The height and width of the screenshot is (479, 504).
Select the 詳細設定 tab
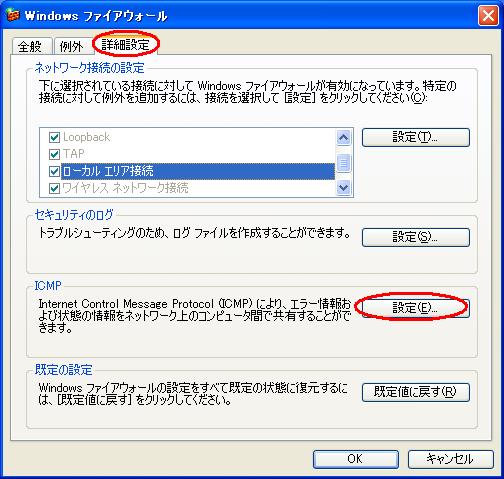[x=126, y=44]
